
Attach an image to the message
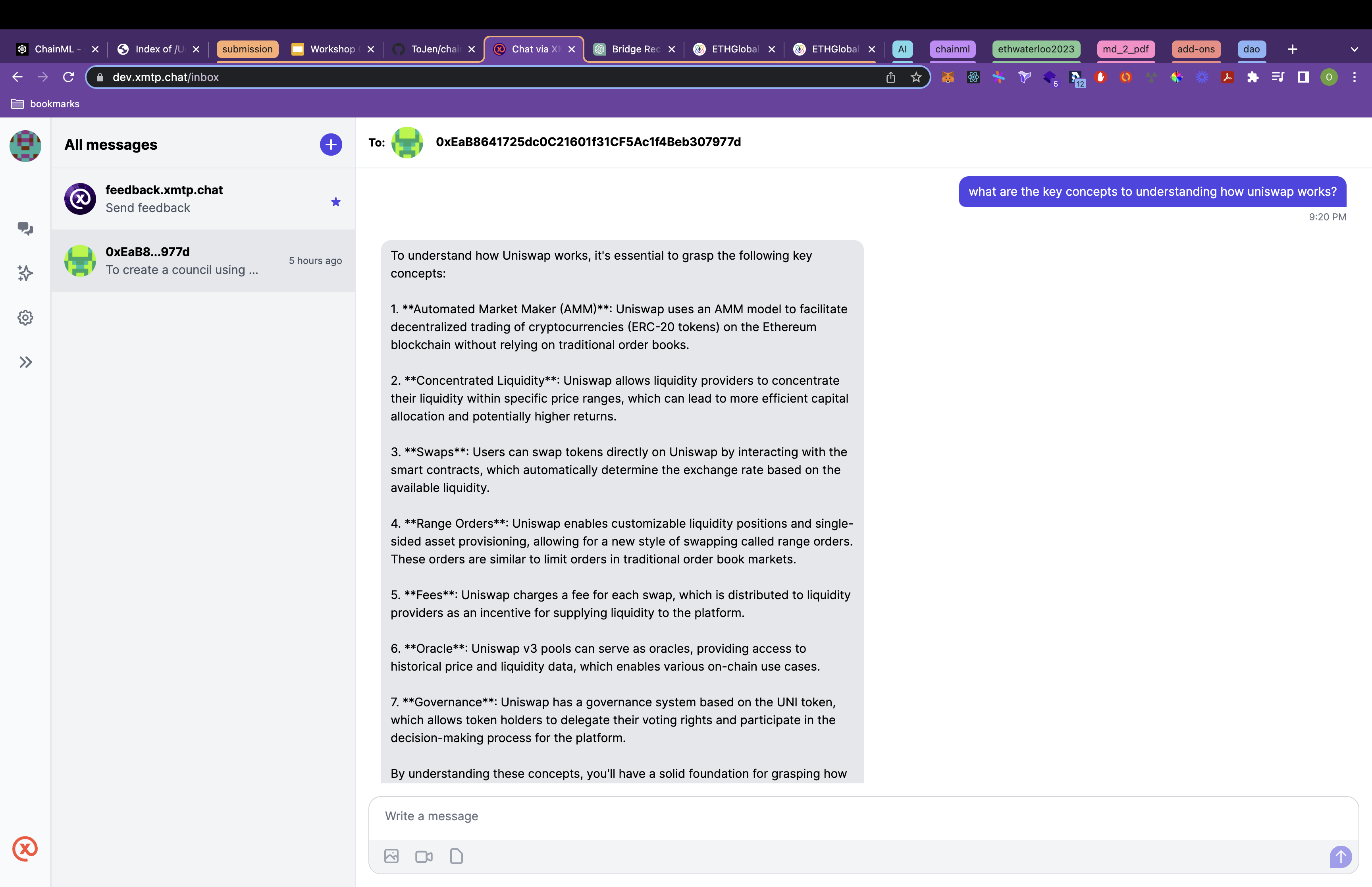click(391, 856)
